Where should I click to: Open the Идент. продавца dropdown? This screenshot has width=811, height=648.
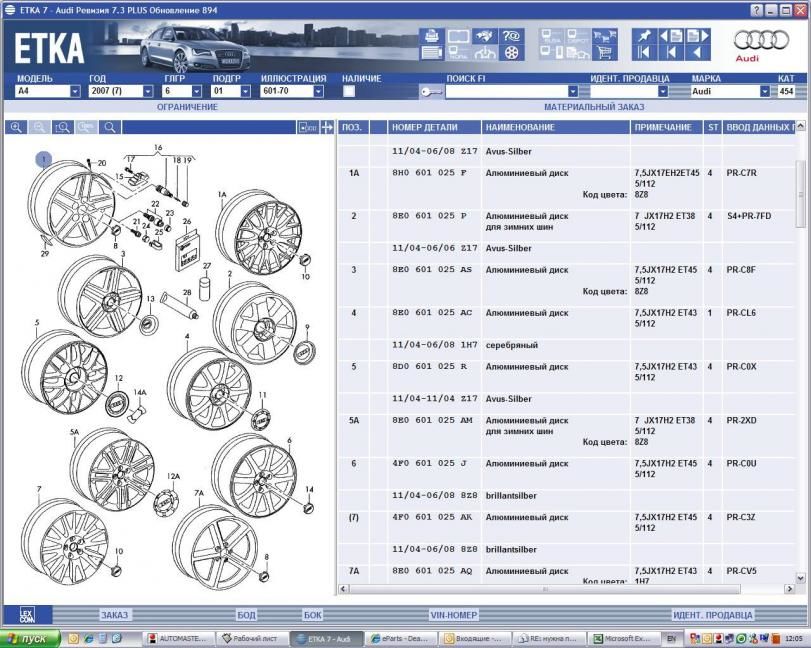click(x=663, y=92)
